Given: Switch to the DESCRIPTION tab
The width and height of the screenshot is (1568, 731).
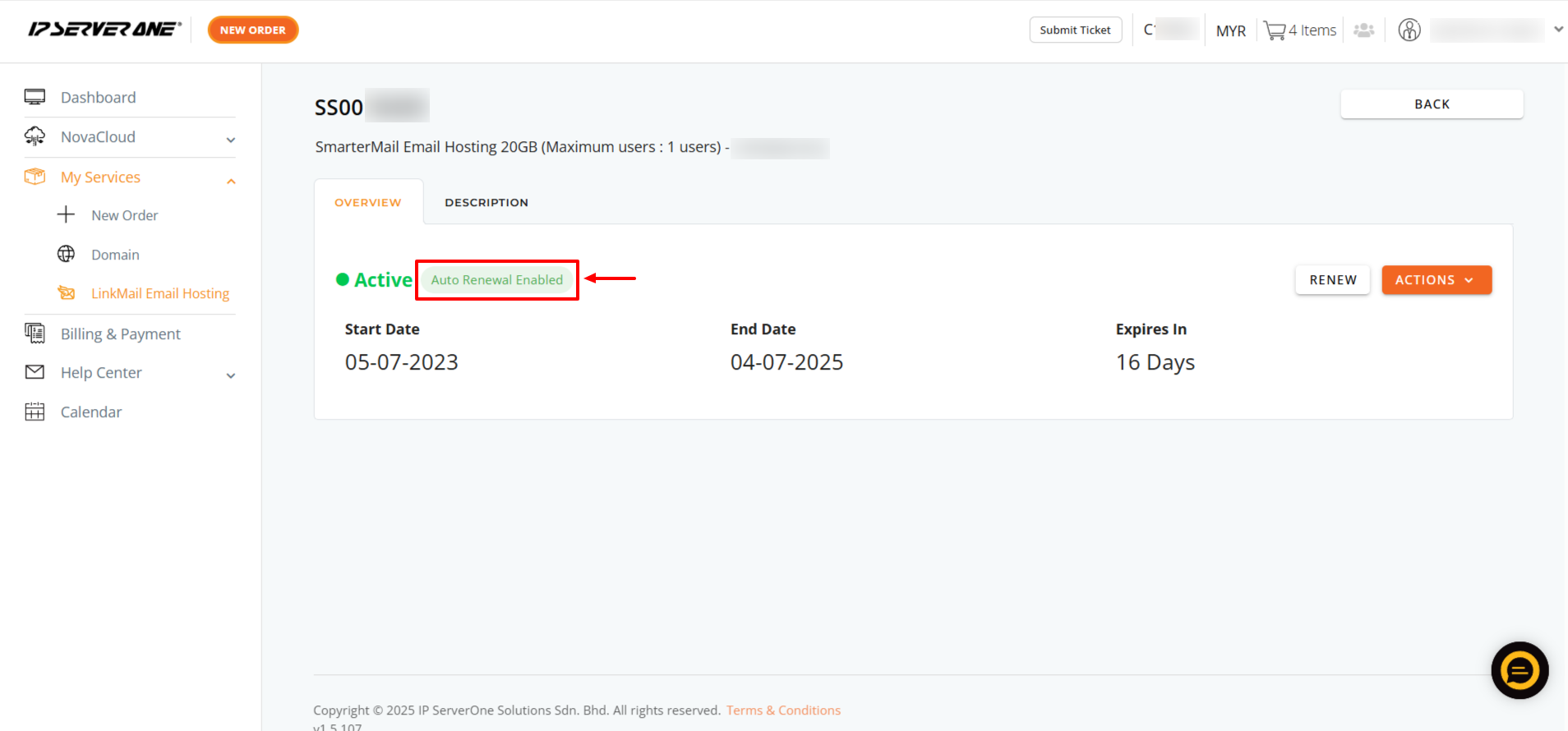Looking at the screenshot, I should click(487, 202).
